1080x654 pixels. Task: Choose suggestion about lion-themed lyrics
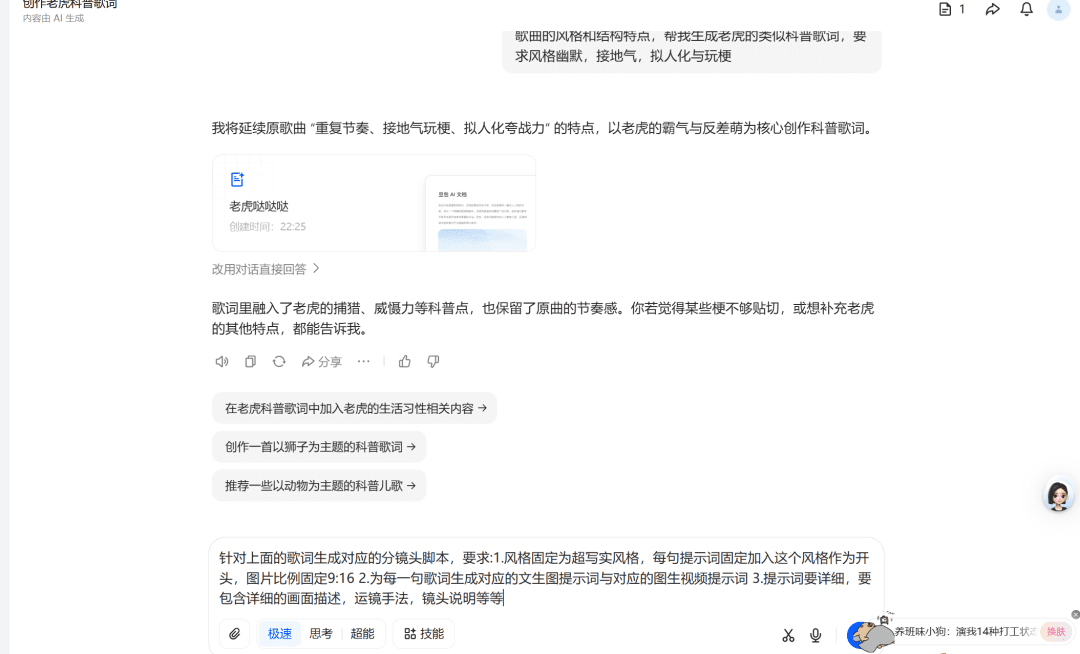[319, 447]
